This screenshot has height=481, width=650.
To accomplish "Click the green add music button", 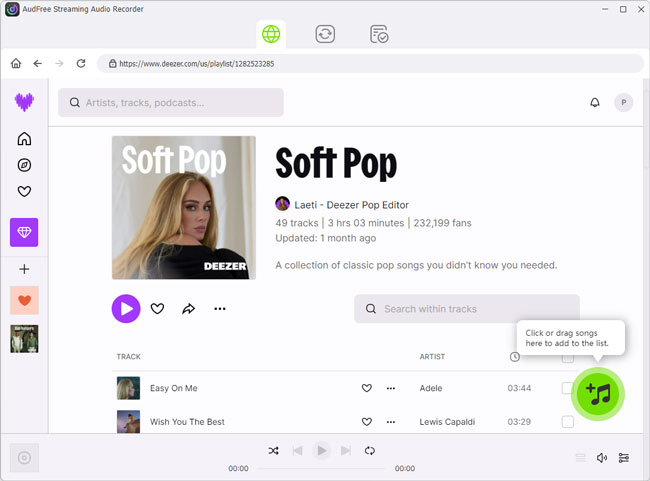I will 598,394.
